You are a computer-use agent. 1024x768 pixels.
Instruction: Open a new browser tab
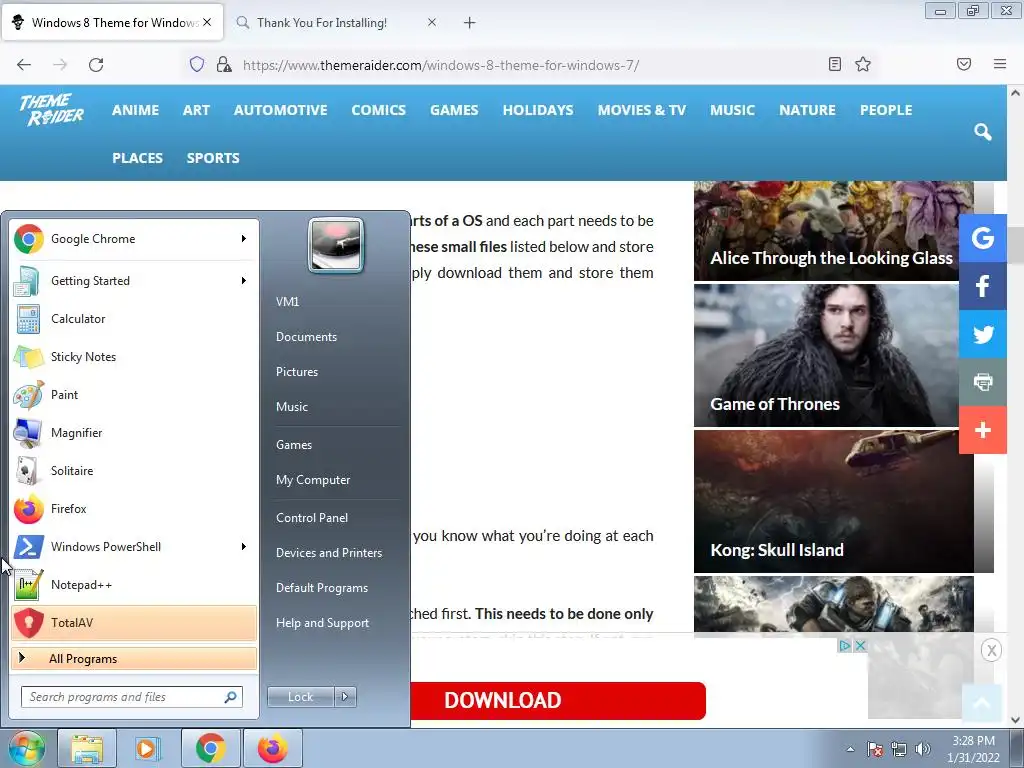(x=470, y=23)
